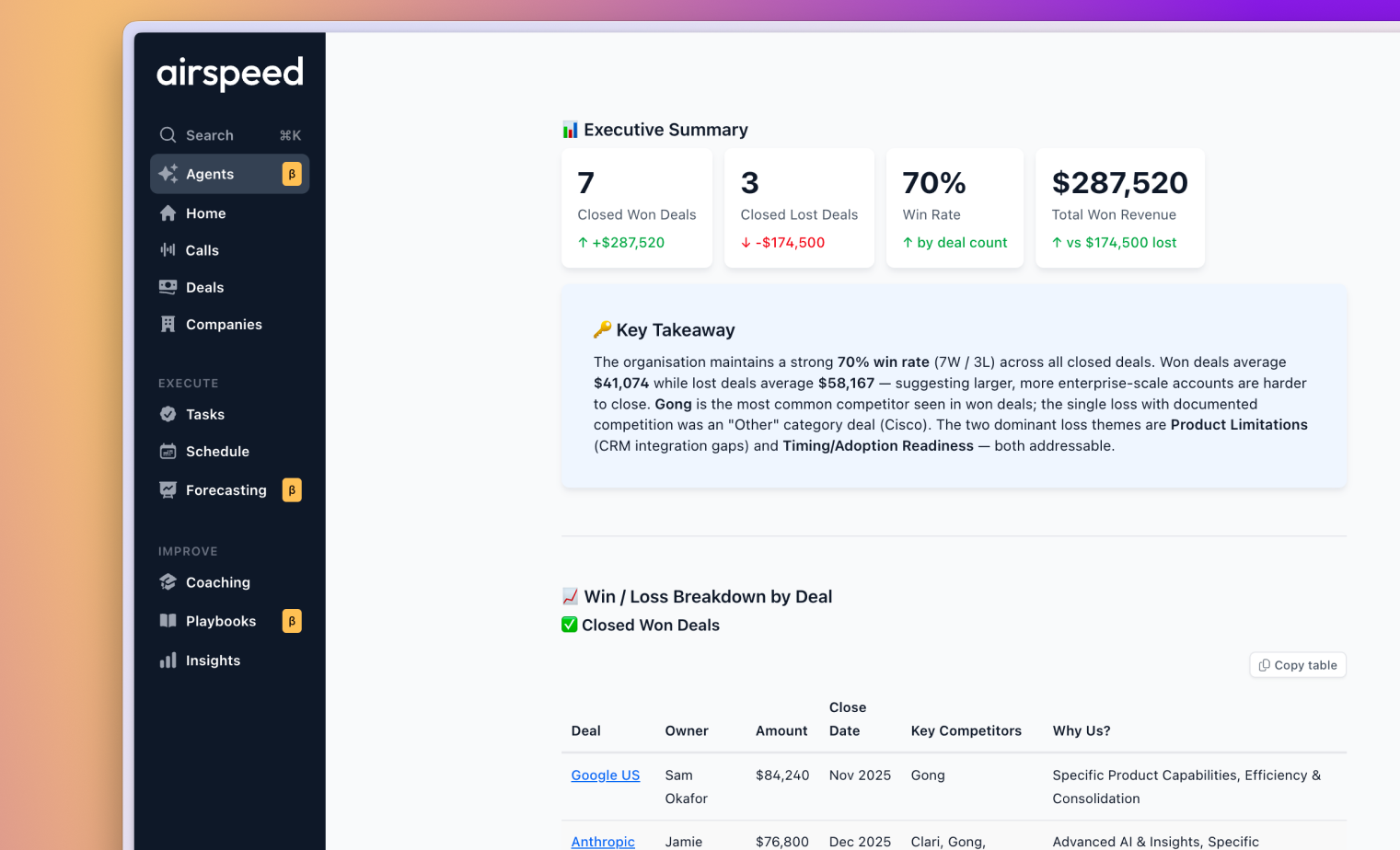1400x850 pixels.
Task: Click the 3 Closed Lost Deals card
Action: (x=799, y=208)
